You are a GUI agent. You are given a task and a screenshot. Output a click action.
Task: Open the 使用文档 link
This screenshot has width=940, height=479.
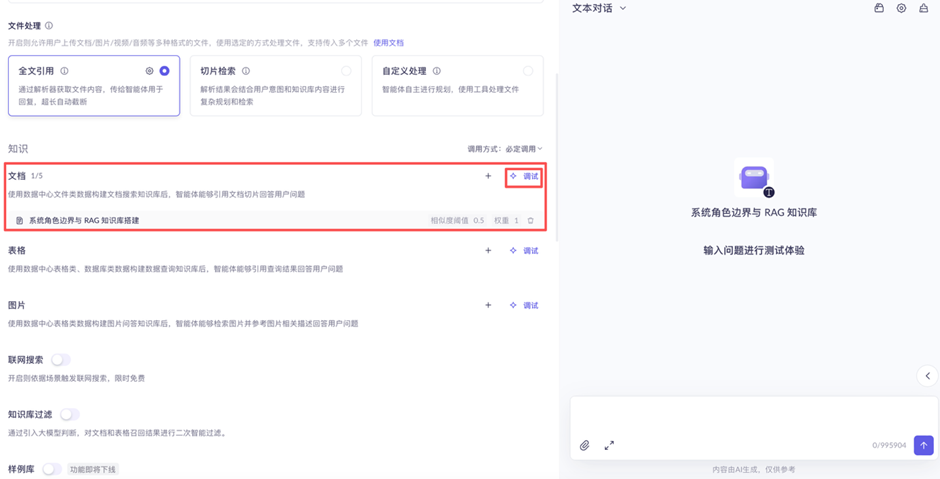pyautogui.click(x=388, y=43)
